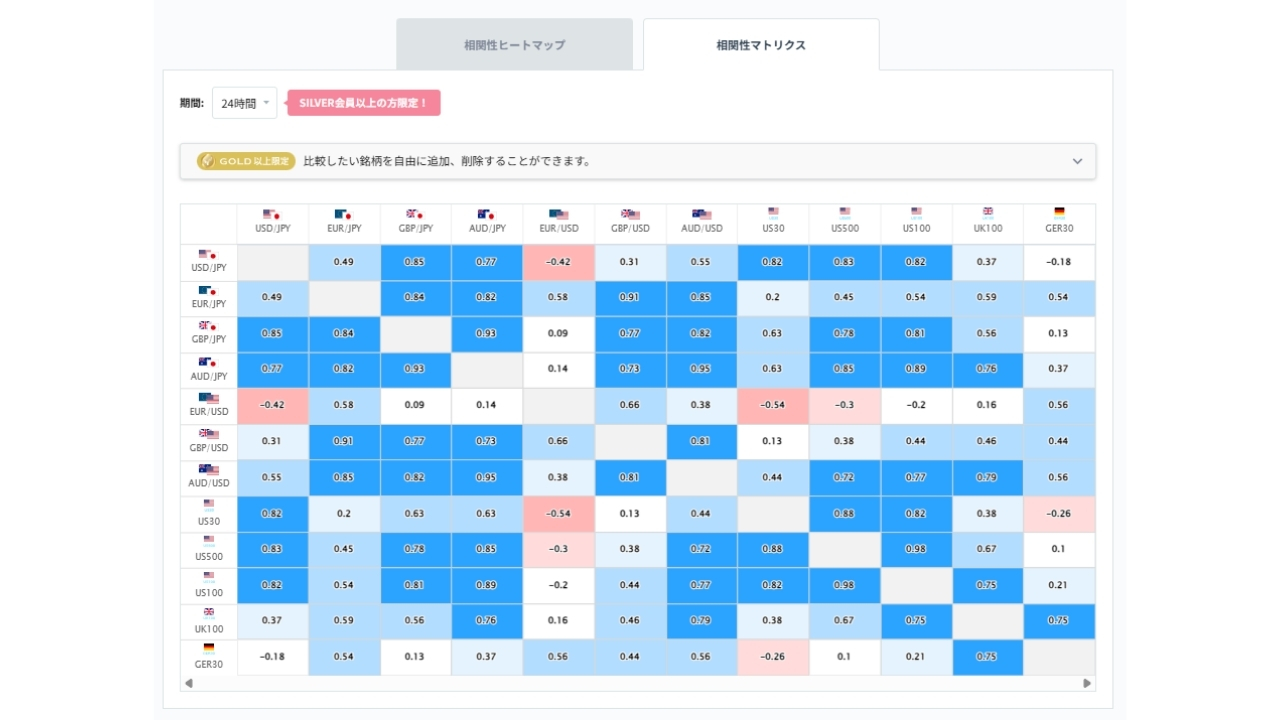
Task: Click the 0.09 cell in GBP/JPY row
Action: 559,334
